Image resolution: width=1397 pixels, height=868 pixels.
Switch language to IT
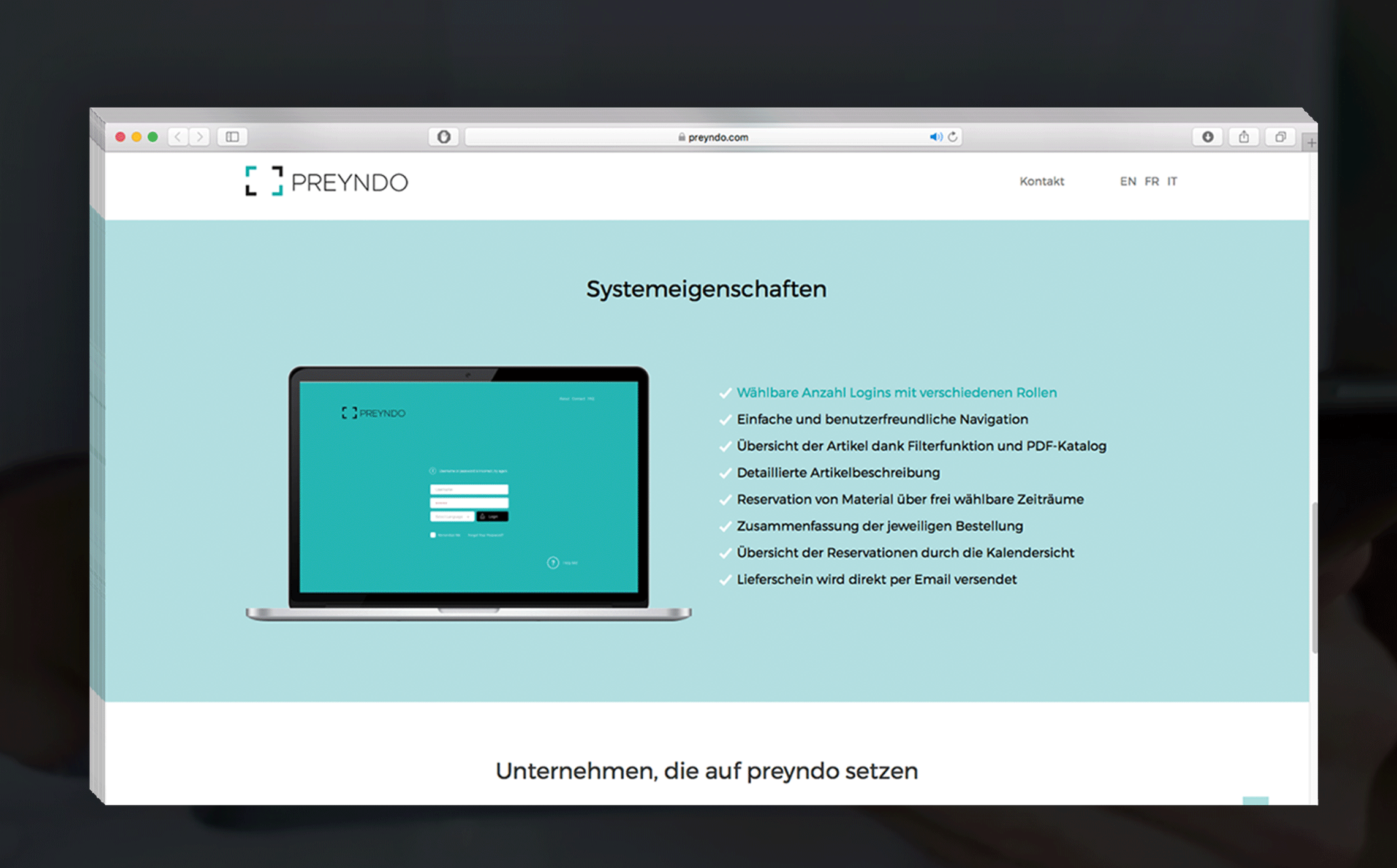tap(1172, 181)
